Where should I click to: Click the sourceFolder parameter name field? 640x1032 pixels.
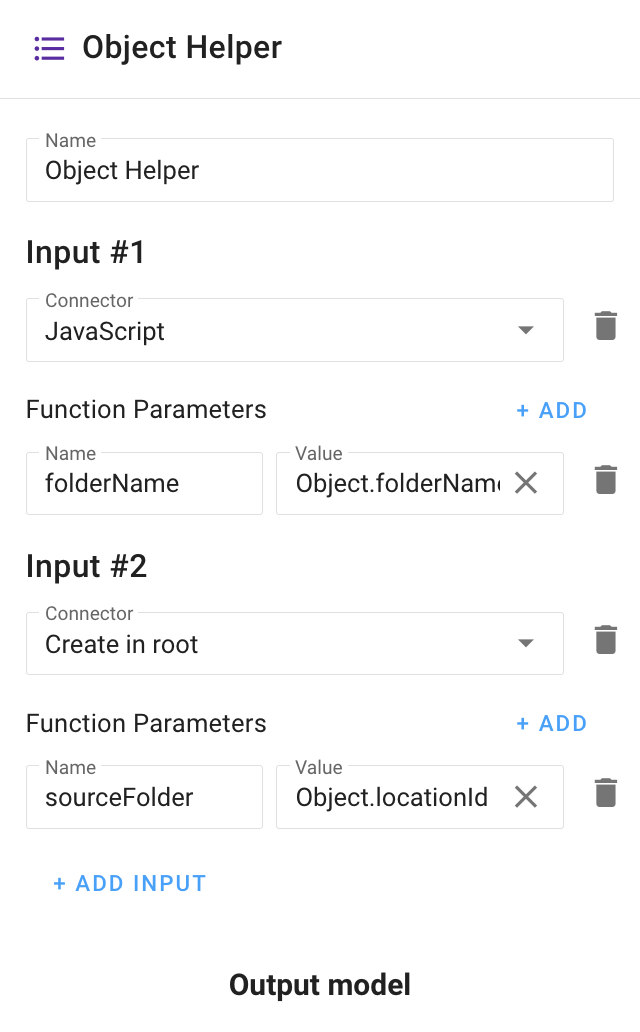pyautogui.click(x=144, y=797)
